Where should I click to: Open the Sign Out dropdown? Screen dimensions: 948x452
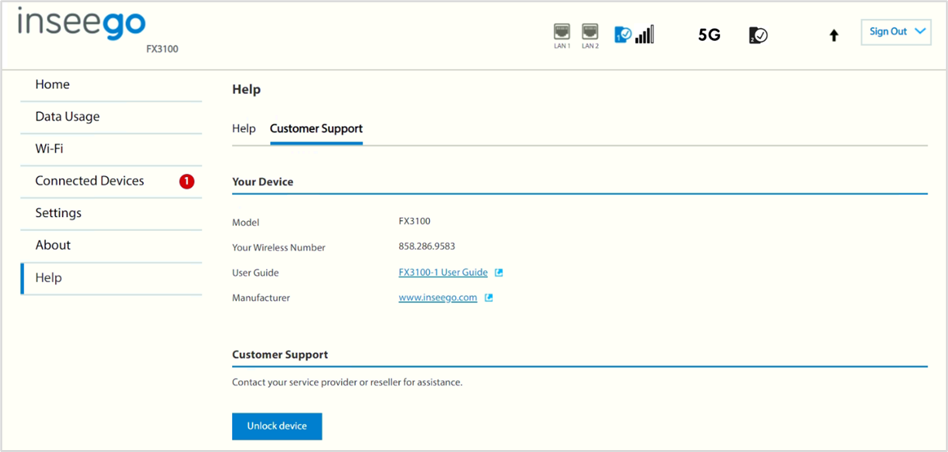896,32
